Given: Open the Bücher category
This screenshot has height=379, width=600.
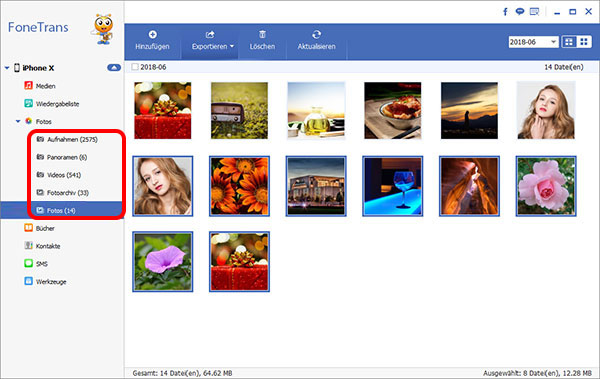Looking at the screenshot, I should coord(40,228).
